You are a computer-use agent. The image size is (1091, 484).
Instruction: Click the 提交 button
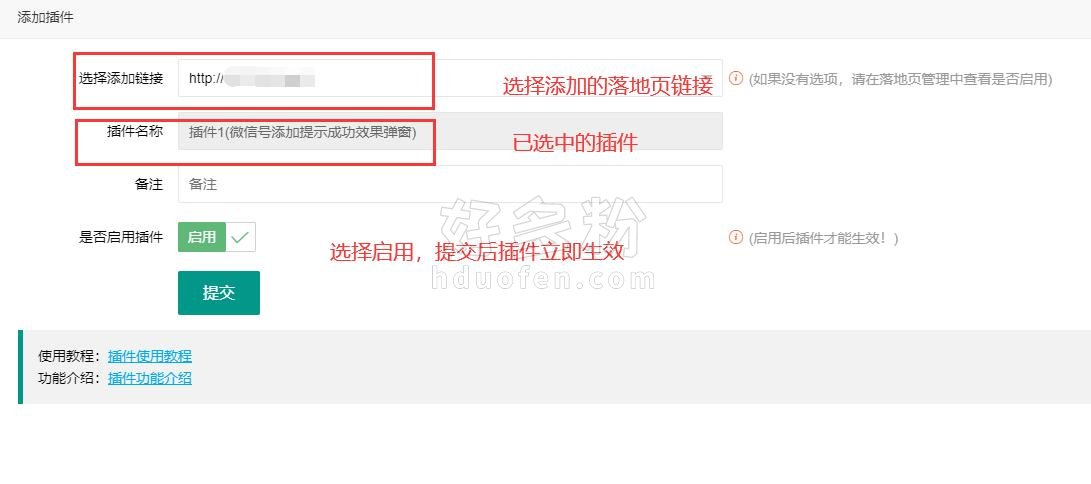click(x=219, y=293)
